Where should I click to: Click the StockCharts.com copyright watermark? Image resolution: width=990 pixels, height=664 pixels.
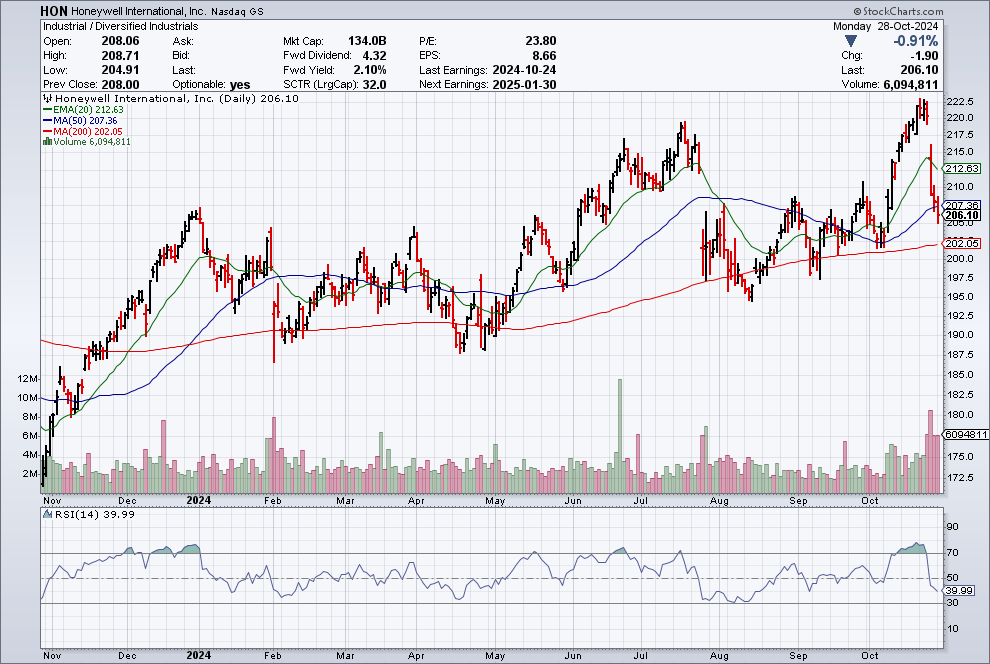pyautogui.click(x=898, y=11)
